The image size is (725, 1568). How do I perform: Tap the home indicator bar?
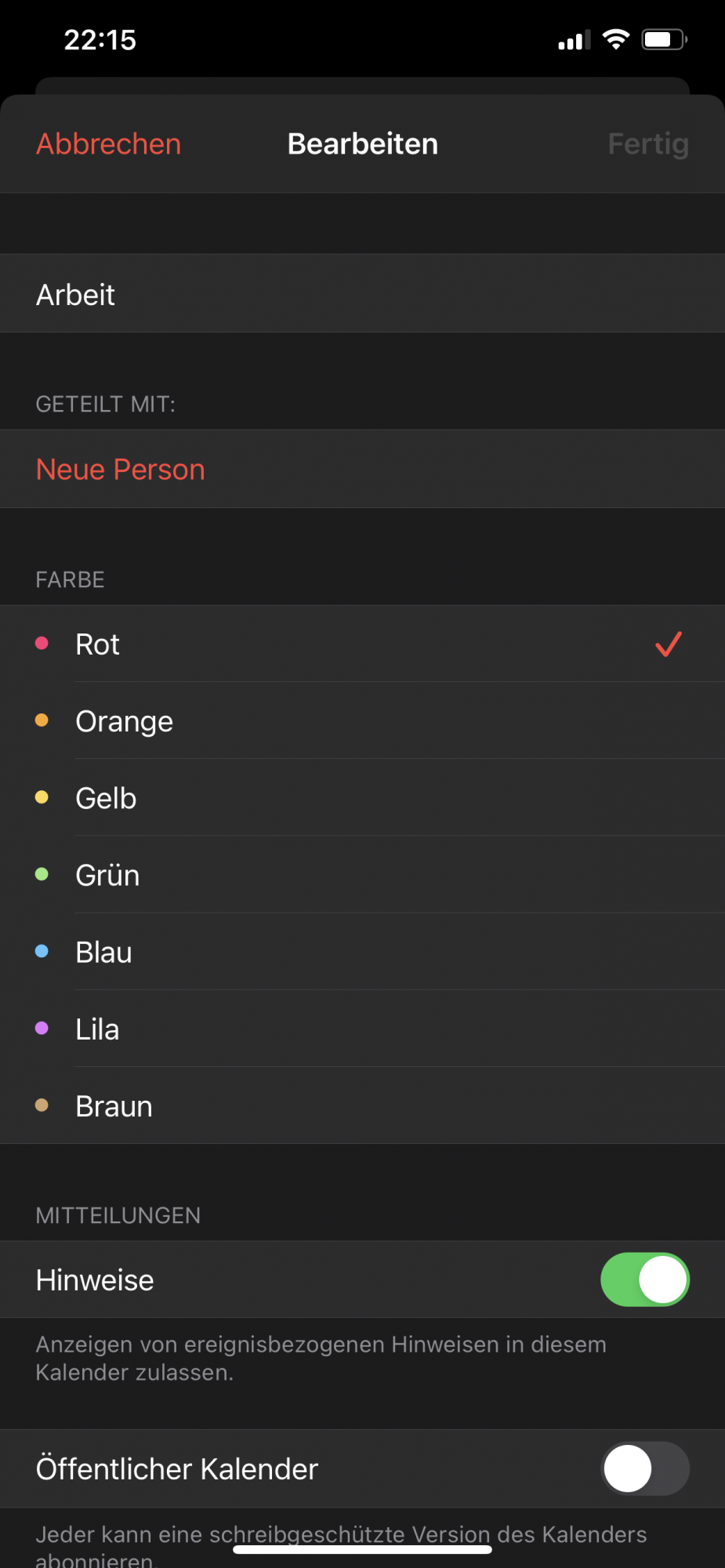tap(362, 1549)
